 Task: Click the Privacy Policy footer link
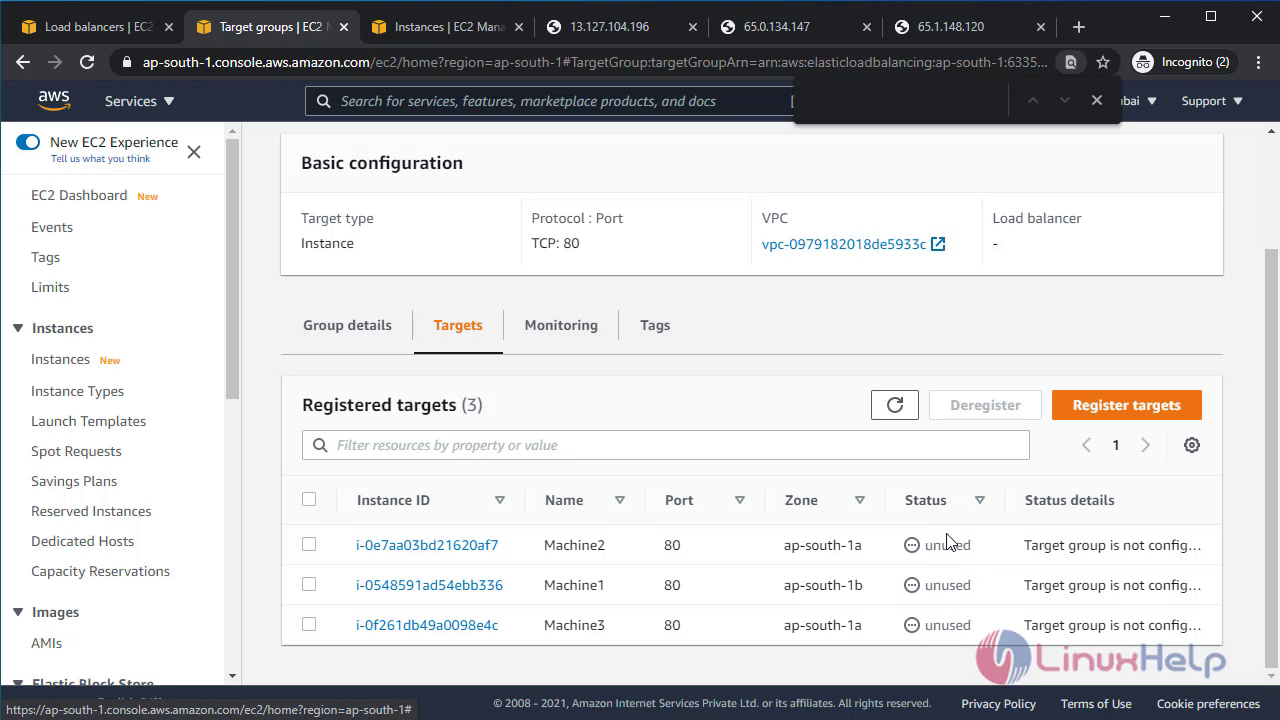coord(998,703)
